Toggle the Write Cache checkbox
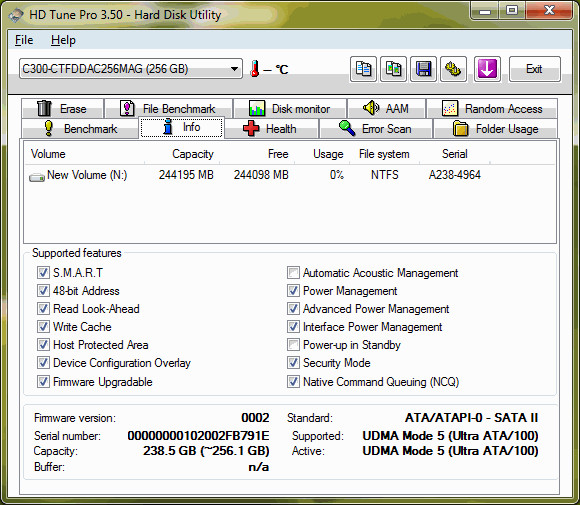This screenshot has width=580, height=505. [43, 327]
